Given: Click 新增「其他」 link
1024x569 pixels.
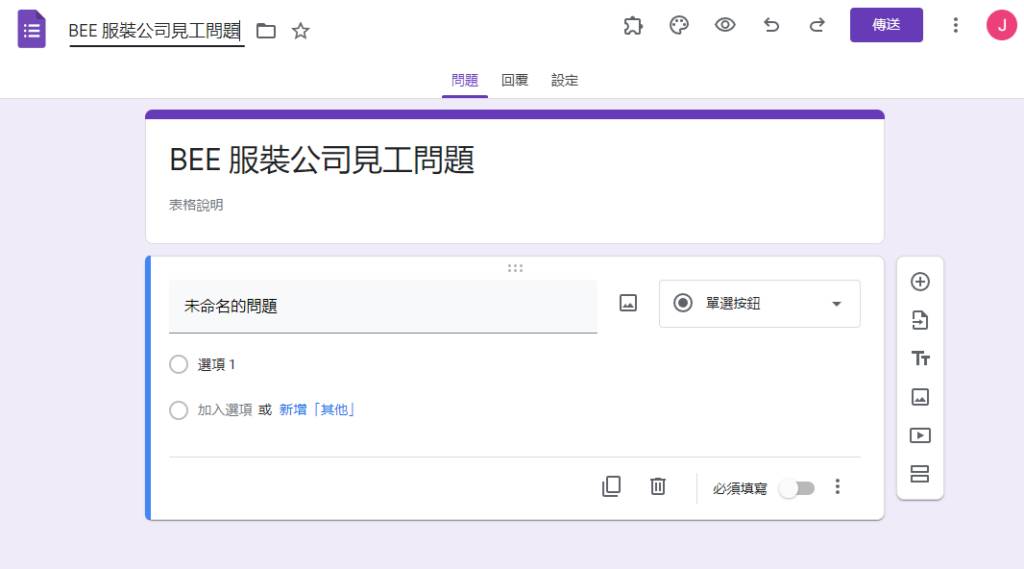Looking at the screenshot, I should (x=317, y=410).
